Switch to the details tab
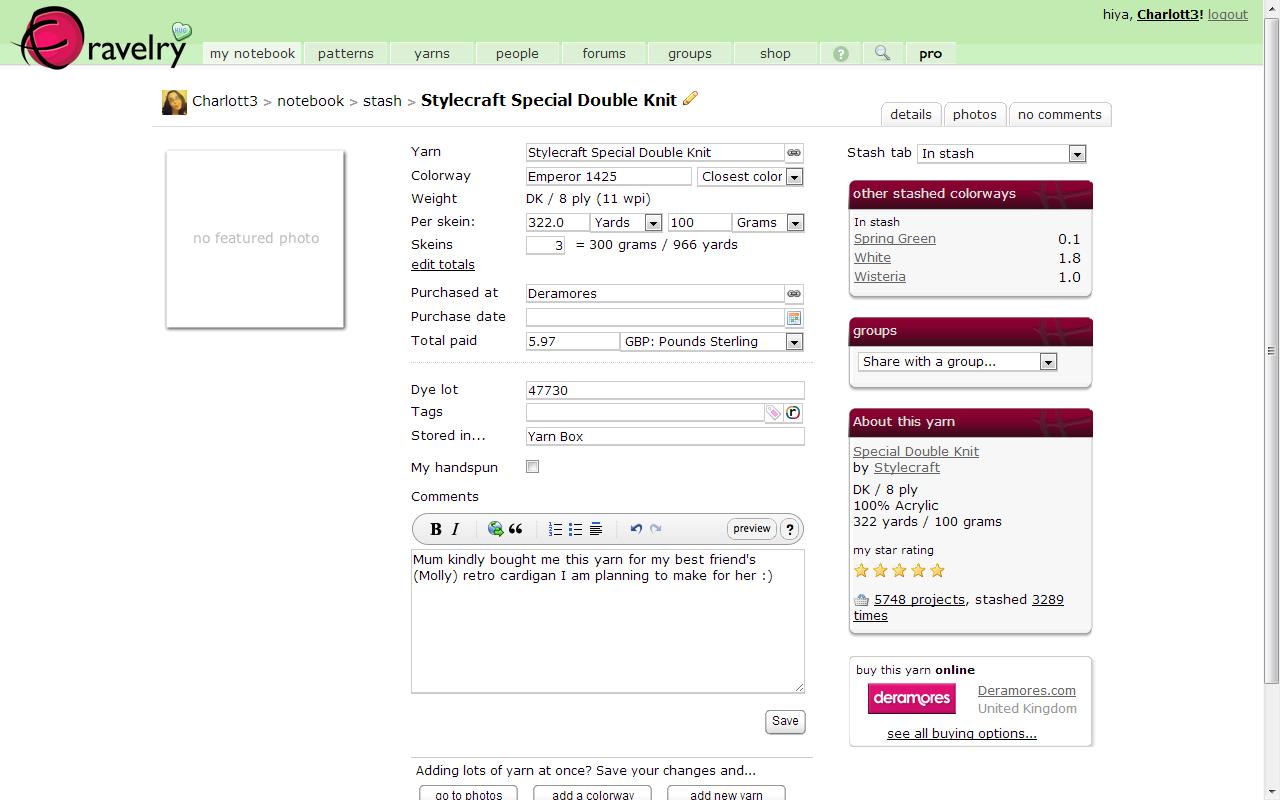 (911, 115)
